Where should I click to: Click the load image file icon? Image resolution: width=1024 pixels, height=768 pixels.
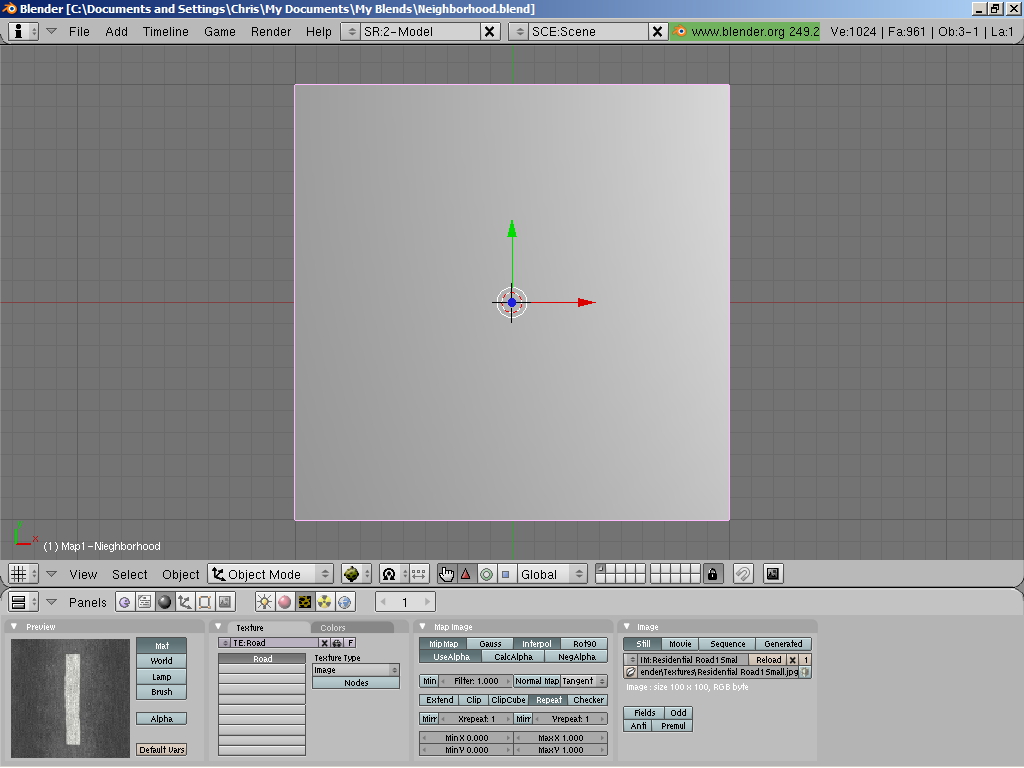[631, 672]
